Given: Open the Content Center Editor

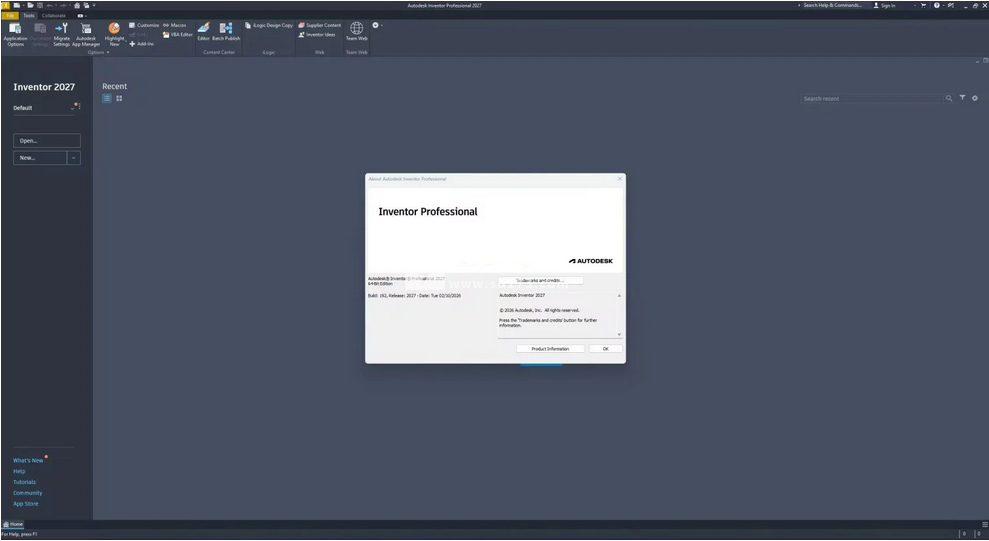Looking at the screenshot, I should [x=203, y=30].
